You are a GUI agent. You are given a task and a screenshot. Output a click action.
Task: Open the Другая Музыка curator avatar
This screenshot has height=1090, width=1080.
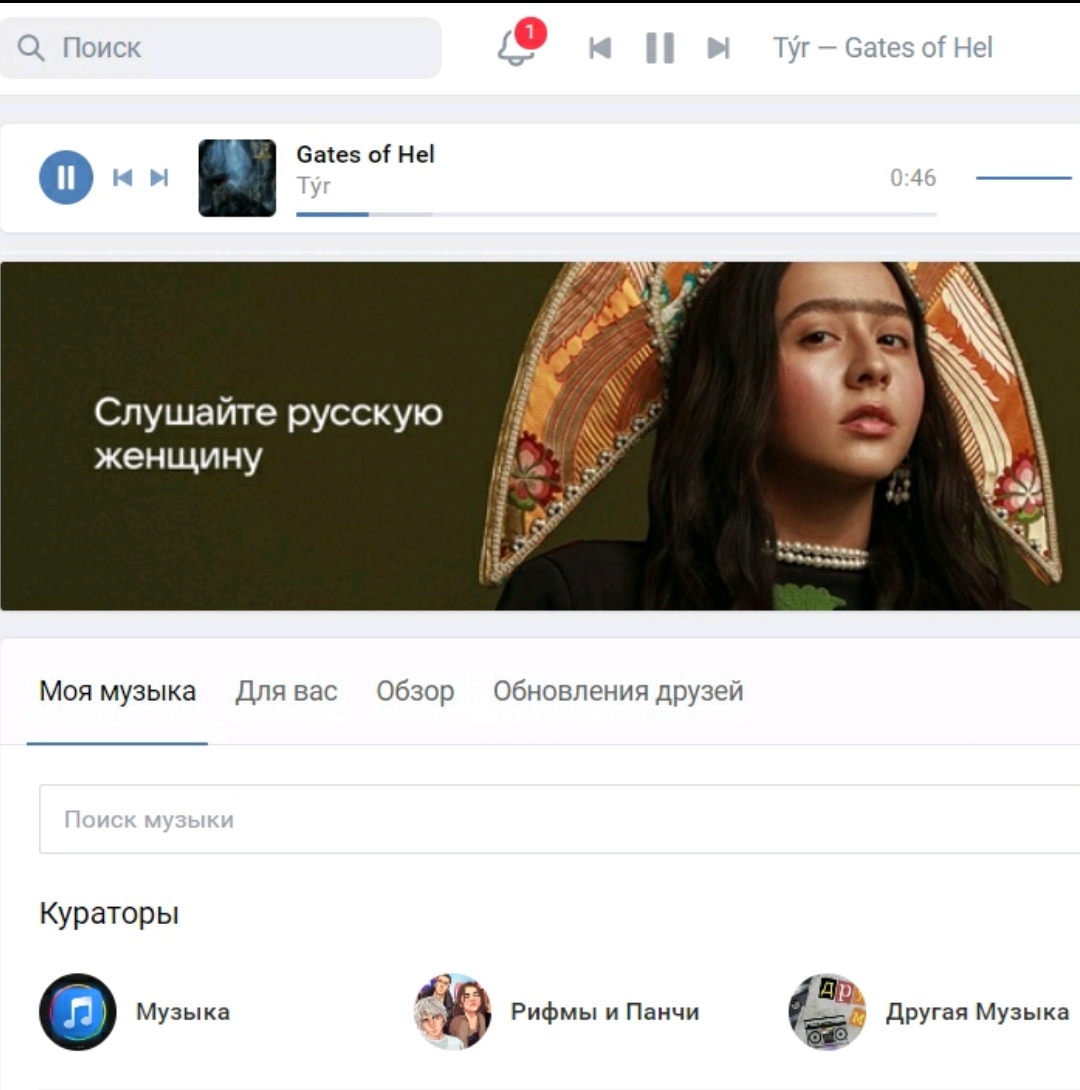point(827,1011)
